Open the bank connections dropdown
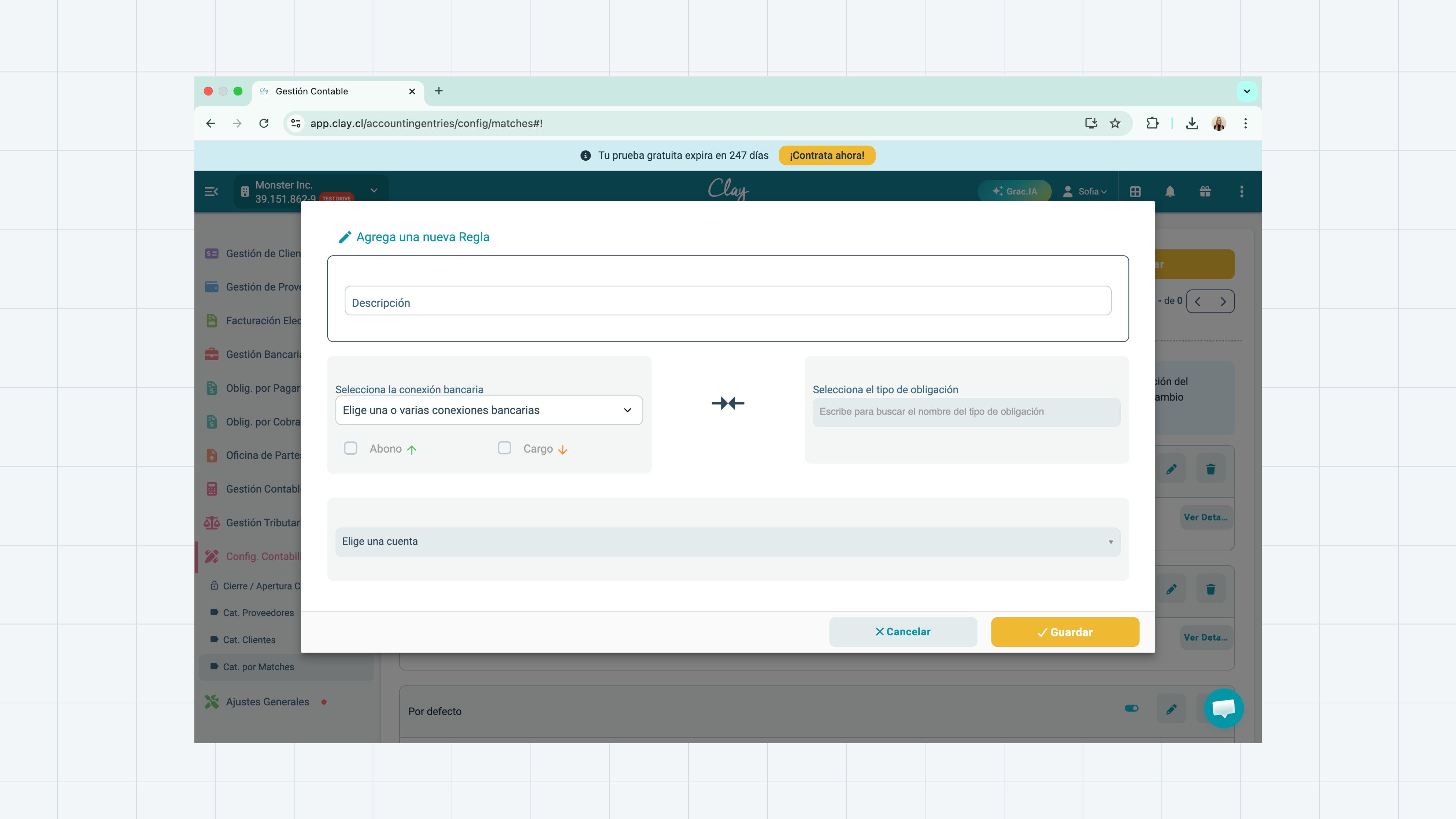This screenshot has width=1456, height=819. point(489,411)
